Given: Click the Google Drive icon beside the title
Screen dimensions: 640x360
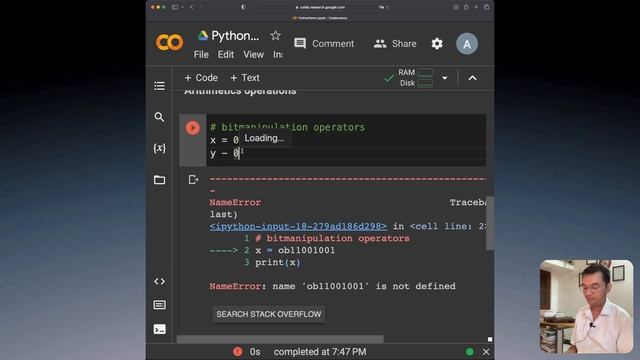Looking at the screenshot, I should (203, 36).
